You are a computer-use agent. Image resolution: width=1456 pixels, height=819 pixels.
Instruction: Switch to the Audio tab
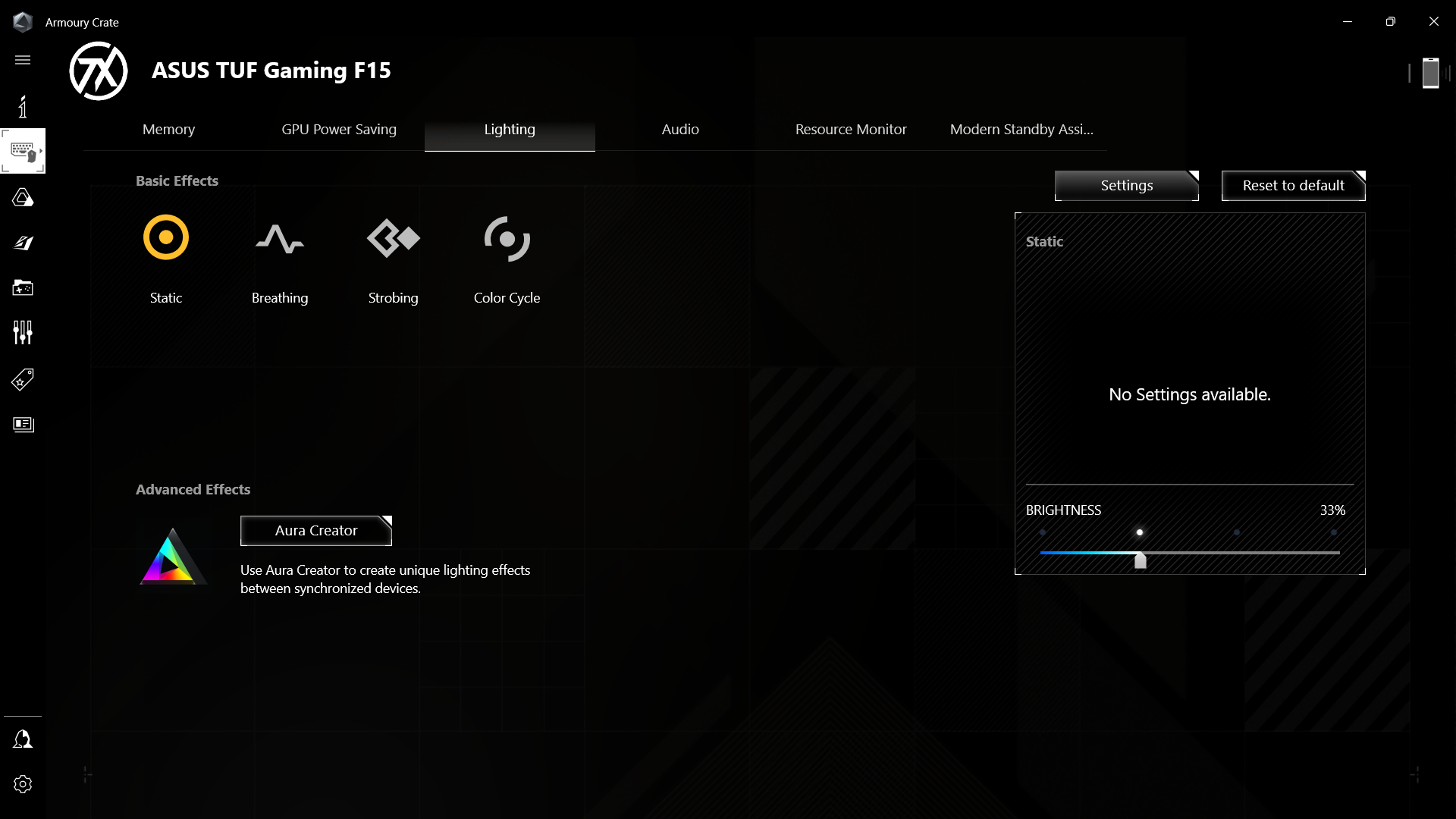tap(680, 129)
